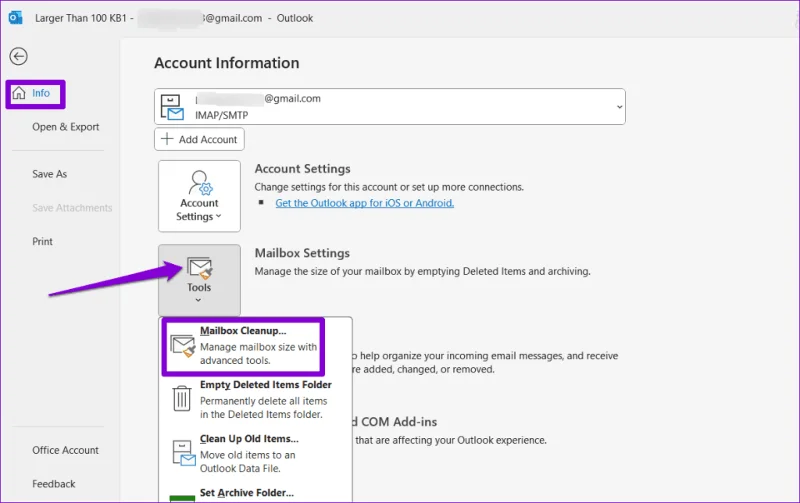Click the window title 'Larger Than 100 KB1'
Image resolution: width=800 pixels, height=503 pixels.
81,18
